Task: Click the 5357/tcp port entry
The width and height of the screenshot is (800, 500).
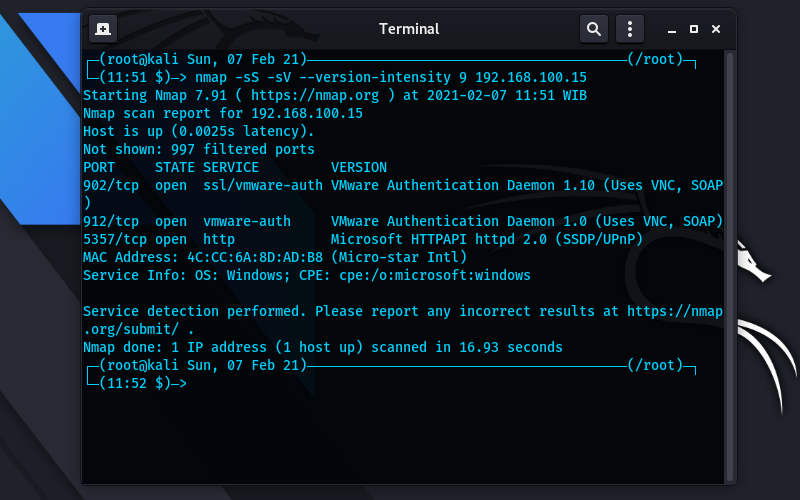Action: (115, 239)
